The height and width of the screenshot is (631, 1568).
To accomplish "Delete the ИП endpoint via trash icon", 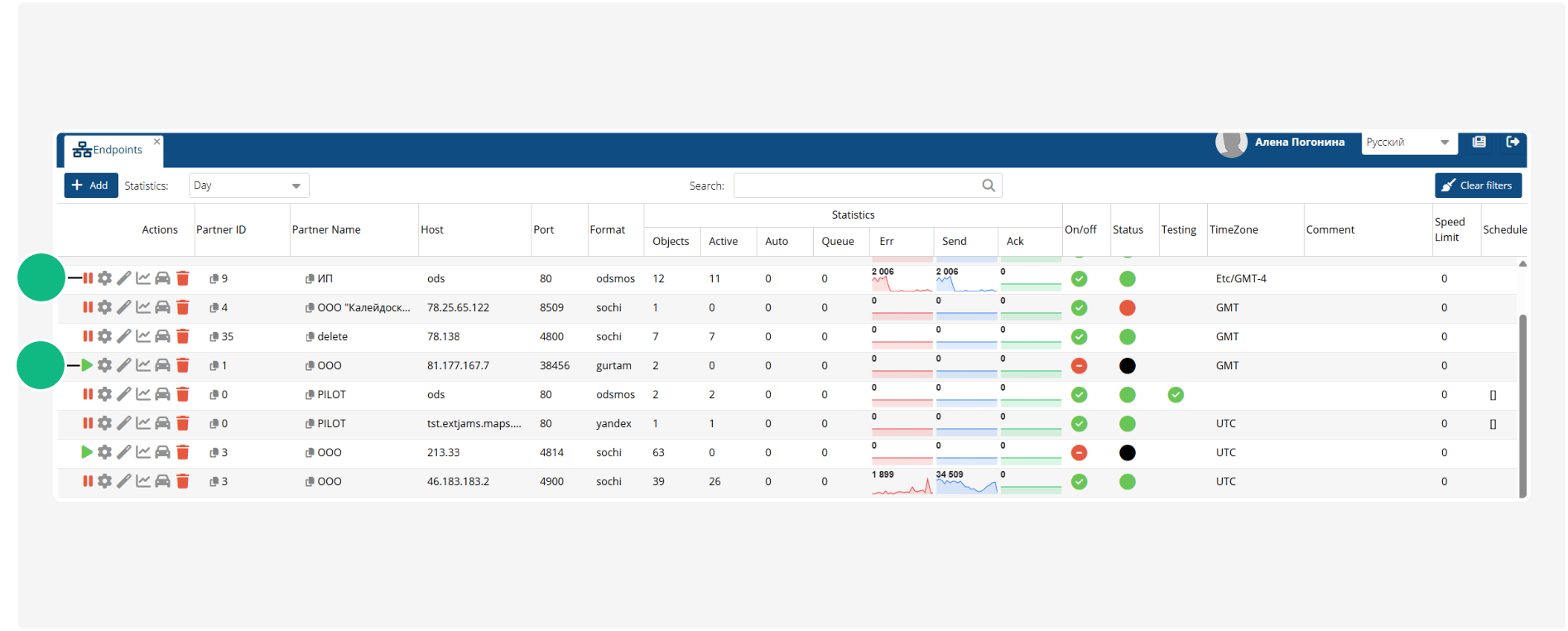I will click(x=183, y=278).
